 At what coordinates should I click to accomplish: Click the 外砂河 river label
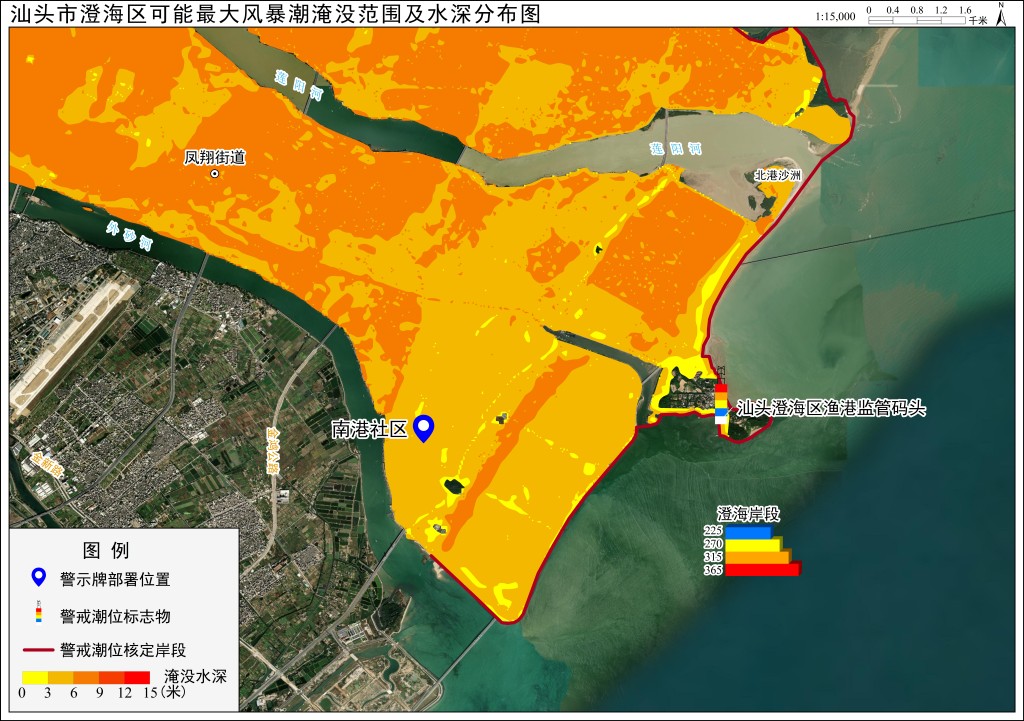130,236
